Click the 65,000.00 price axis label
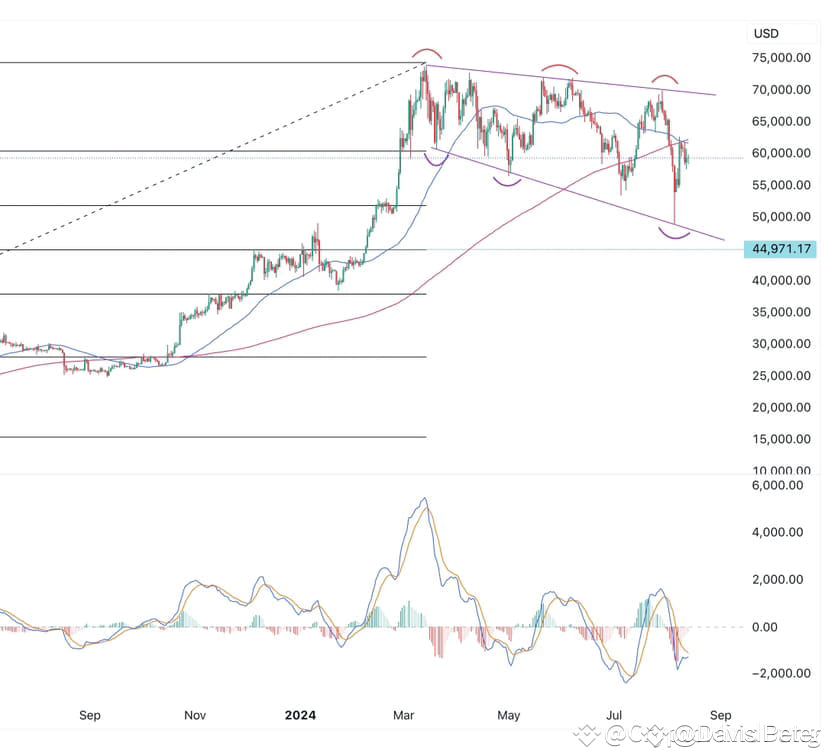Image resolution: width=828 pixels, height=756 pixels. (x=781, y=121)
